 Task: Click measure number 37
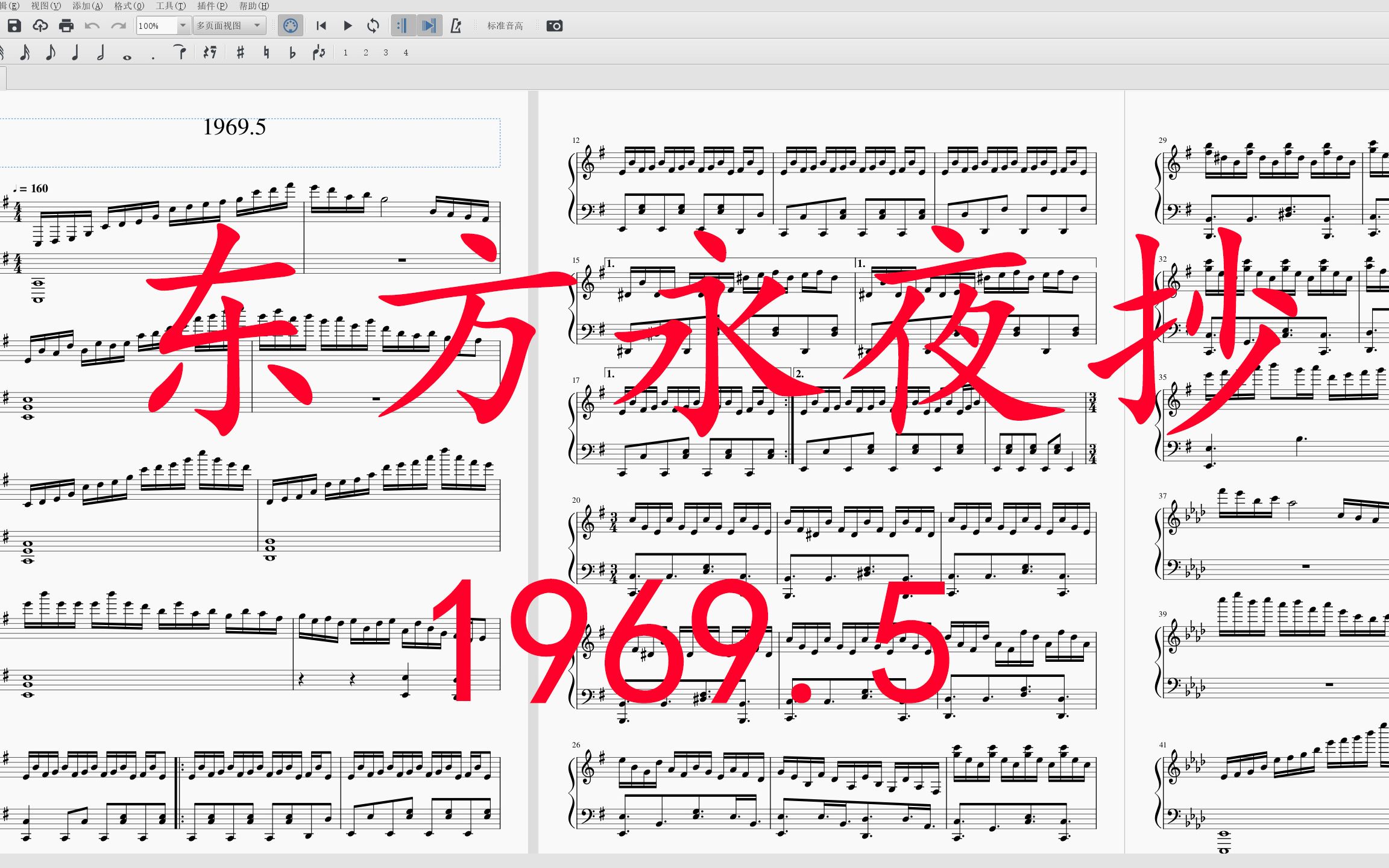(x=1162, y=496)
